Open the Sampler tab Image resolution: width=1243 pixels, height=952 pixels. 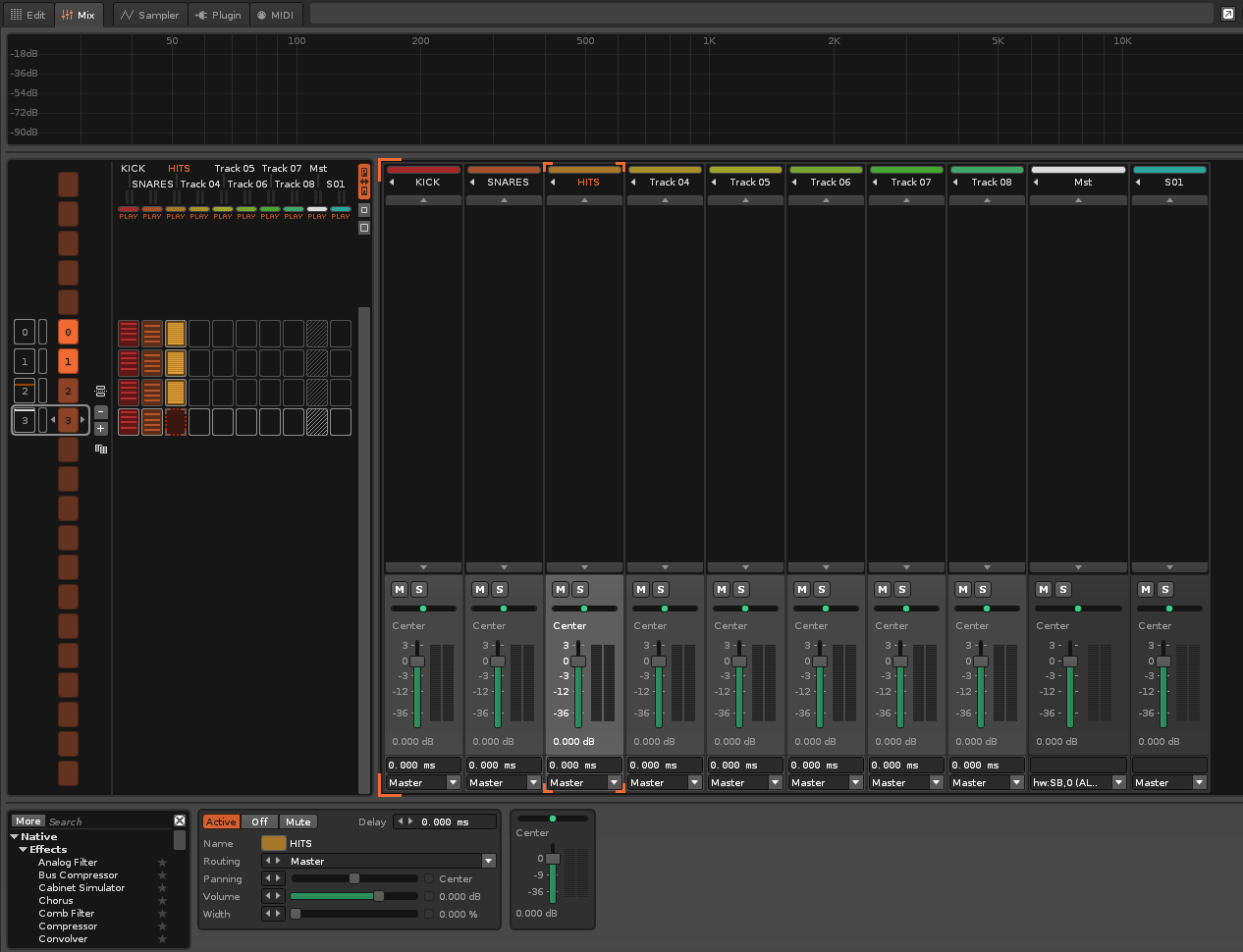pyautogui.click(x=150, y=15)
